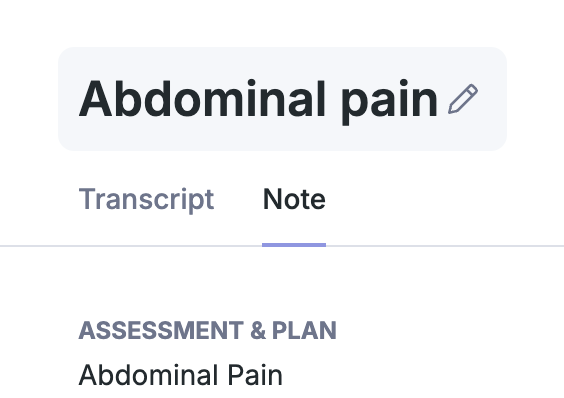Click the purple underline under Note tab
Image resolution: width=564 pixels, height=398 pixels.
[x=294, y=245]
